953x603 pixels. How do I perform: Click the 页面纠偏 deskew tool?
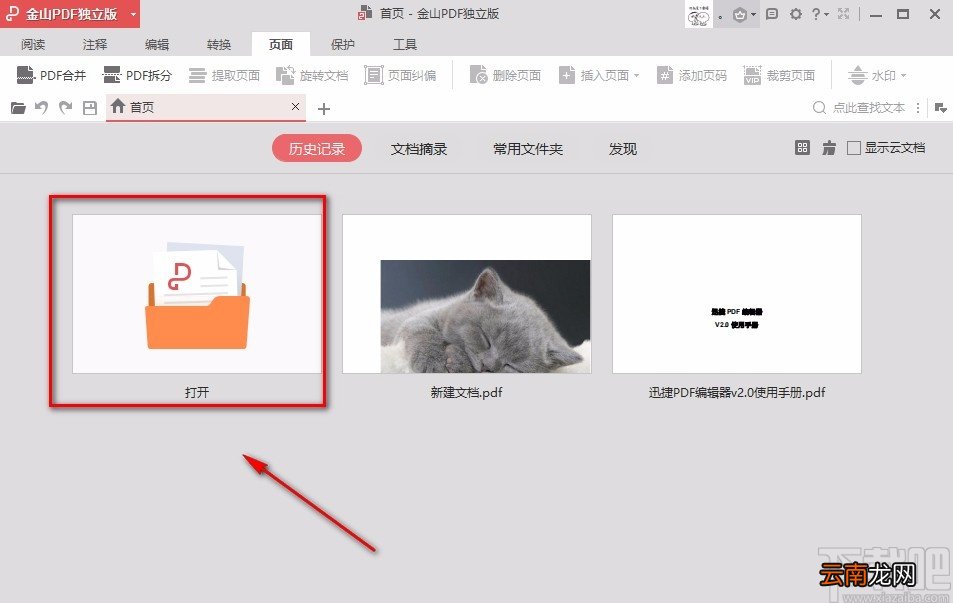[x=400, y=75]
